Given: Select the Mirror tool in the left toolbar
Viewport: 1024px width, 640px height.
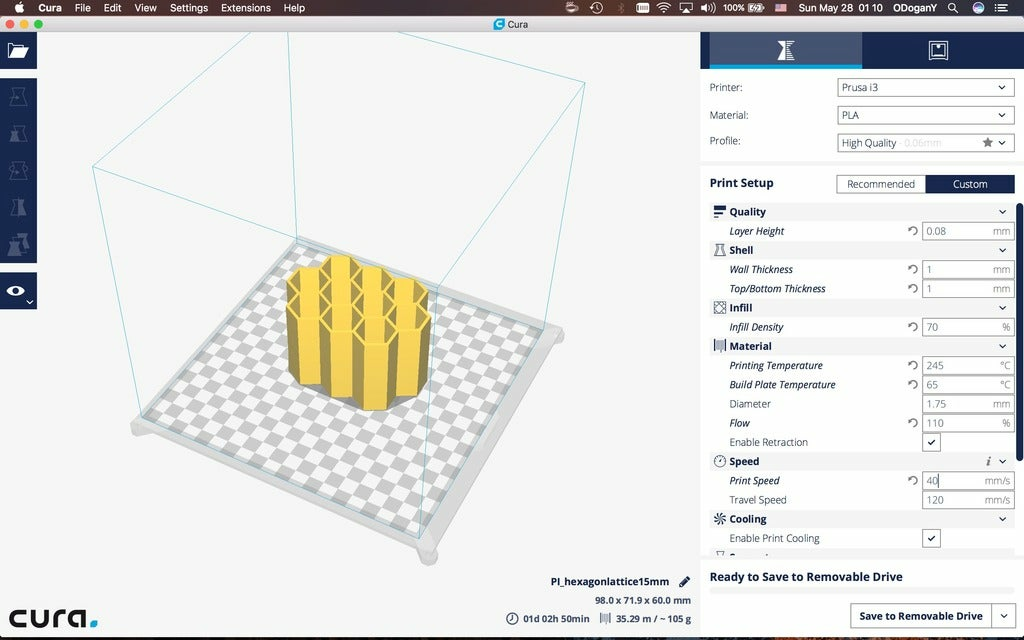Looking at the screenshot, I should click(x=18, y=208).
